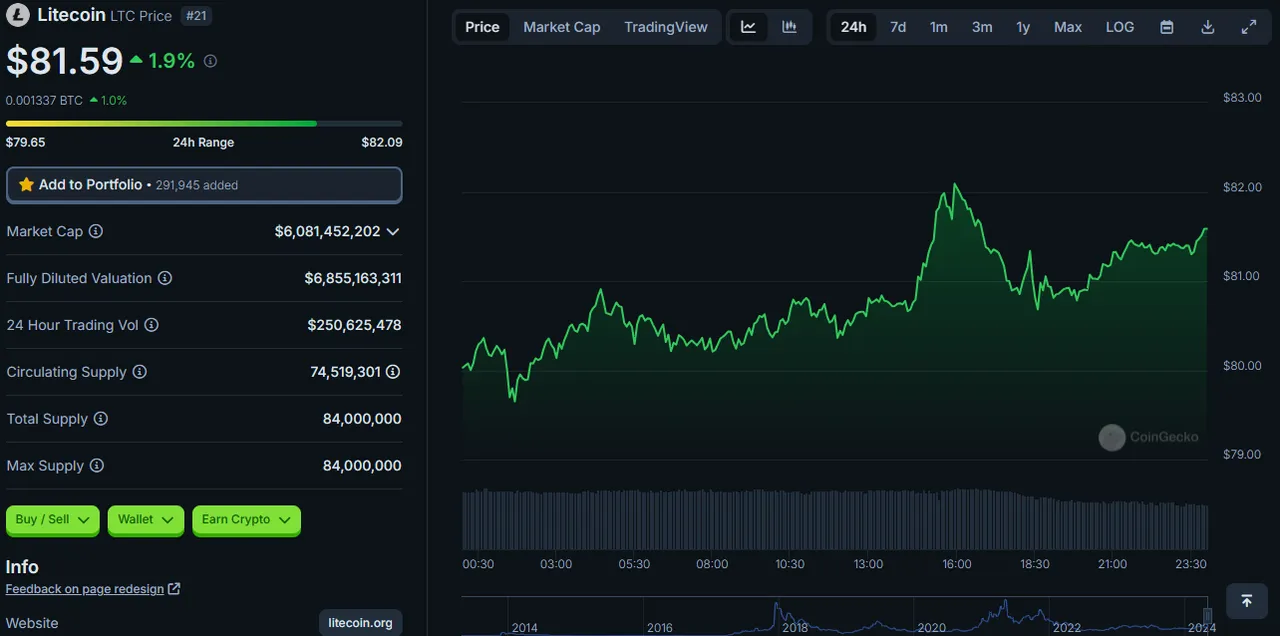This screenshot has height=636, width=1280.
Task: Click the Litecoin logo icon
Action: click(x=18, y=16)
